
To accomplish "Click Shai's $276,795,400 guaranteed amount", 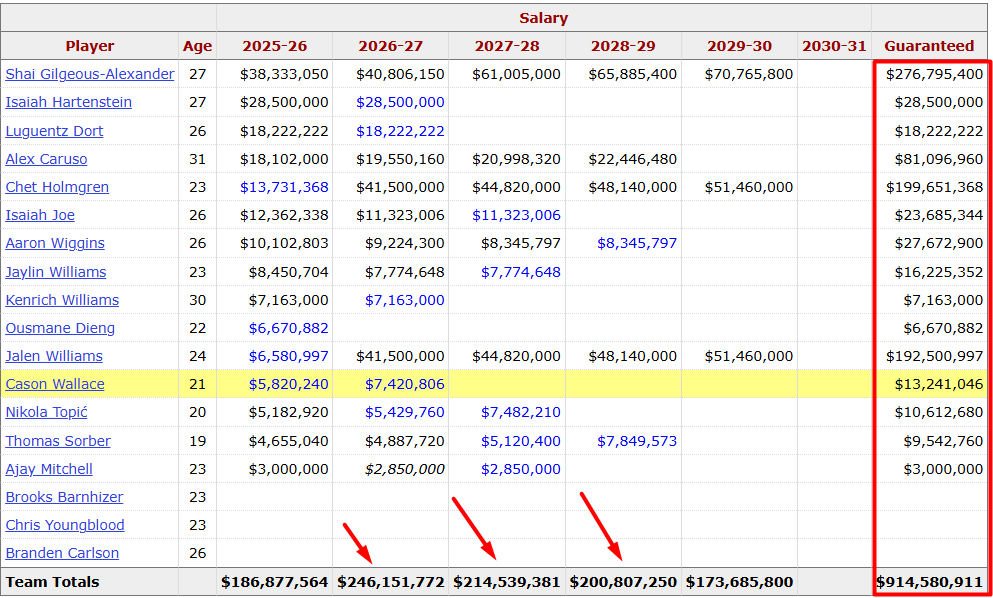I will (x=934, y=74).
